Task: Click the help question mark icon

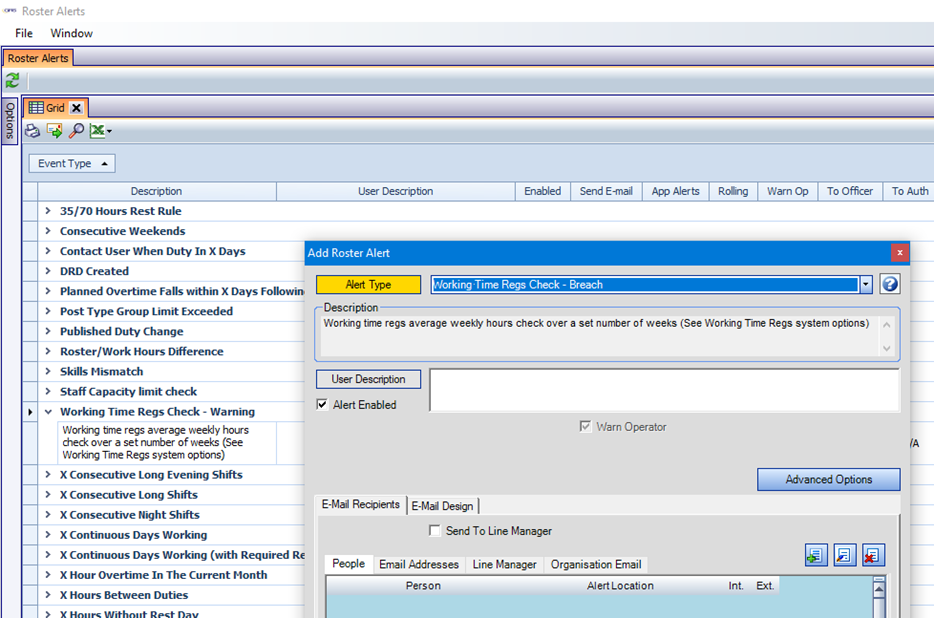Action: point(889,284)
